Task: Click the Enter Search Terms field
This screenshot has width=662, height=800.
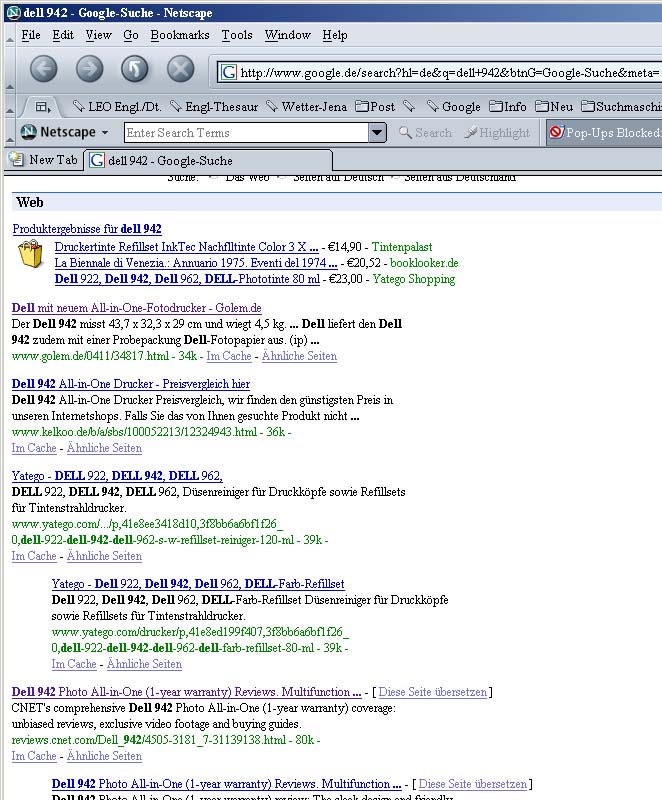Action: point(247,133)
